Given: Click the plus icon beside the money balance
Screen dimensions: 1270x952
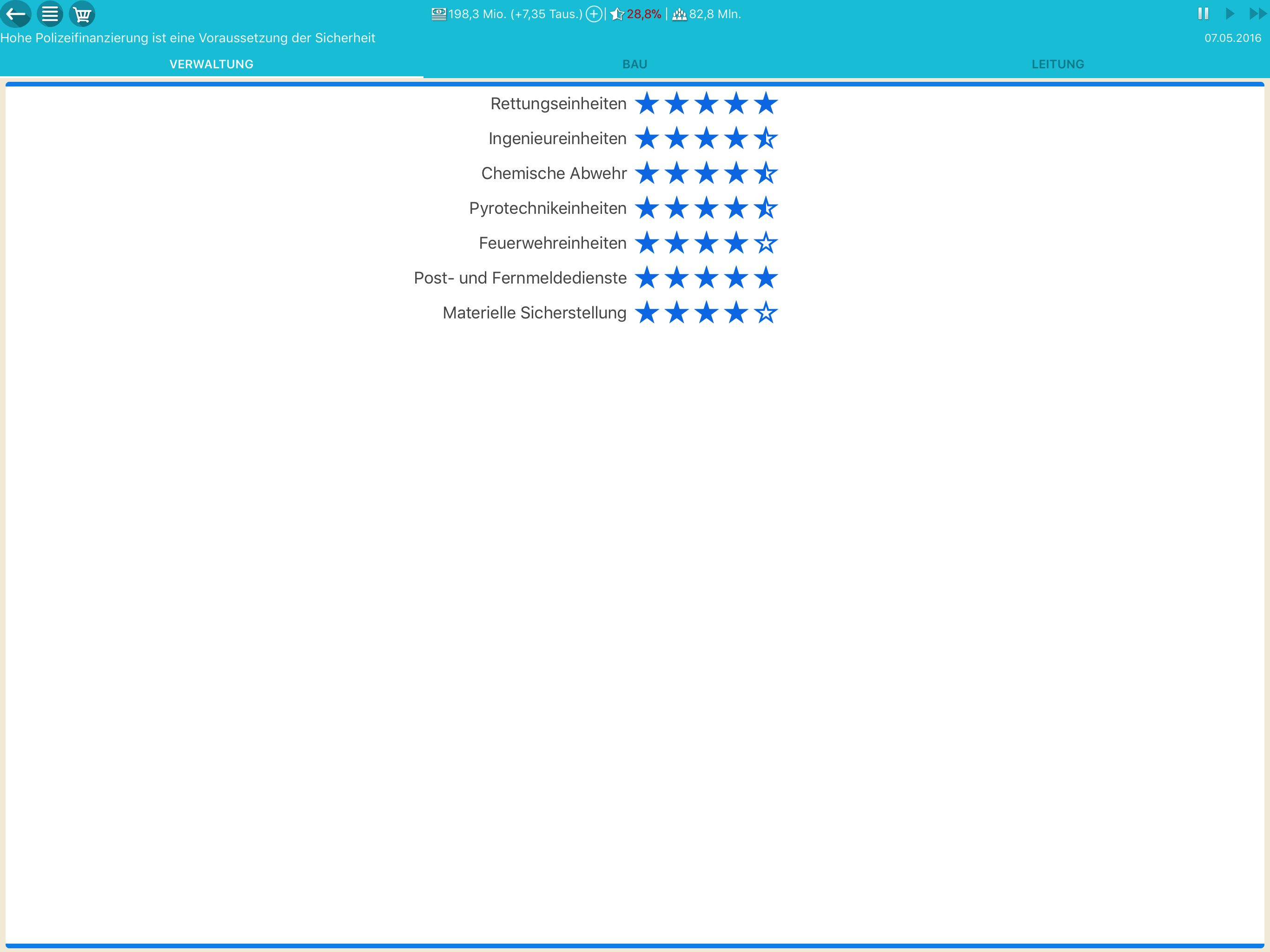Looking at the screenshot, I should pyautogui.click(x=594, y=14).
